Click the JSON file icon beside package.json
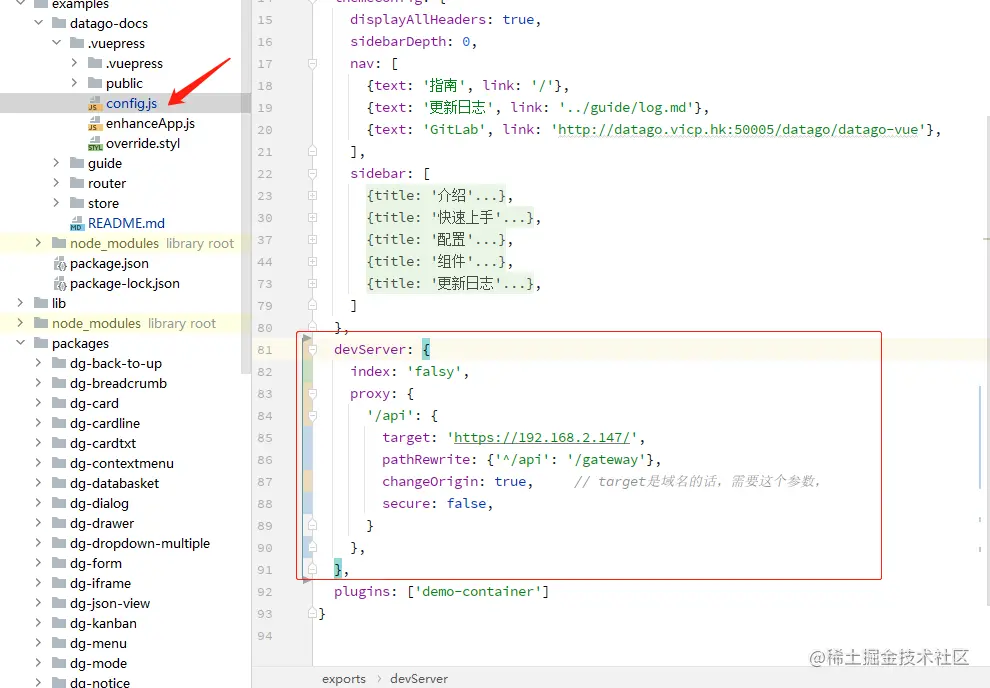The image size is (990, 688). 59,264
